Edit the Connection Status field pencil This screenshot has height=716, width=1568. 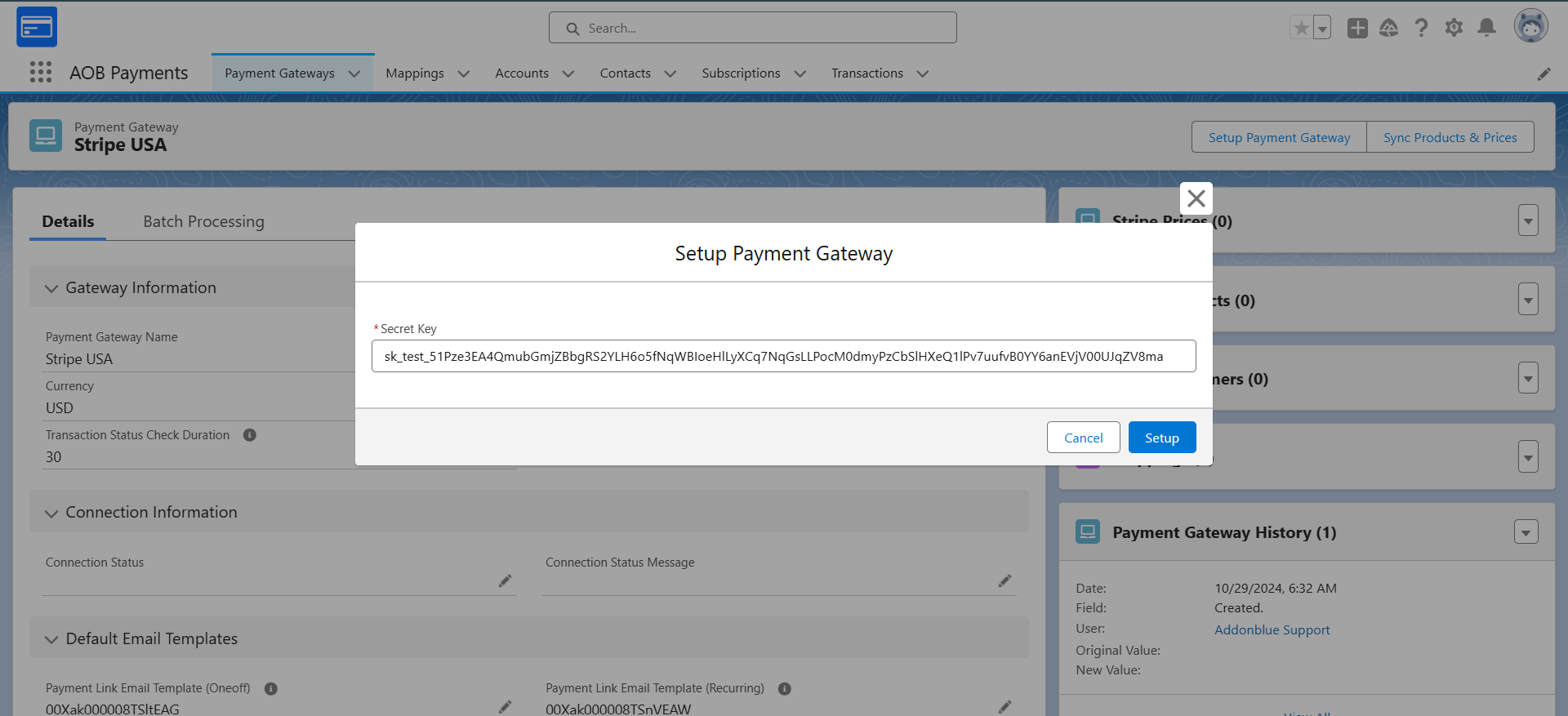point(505,580)
